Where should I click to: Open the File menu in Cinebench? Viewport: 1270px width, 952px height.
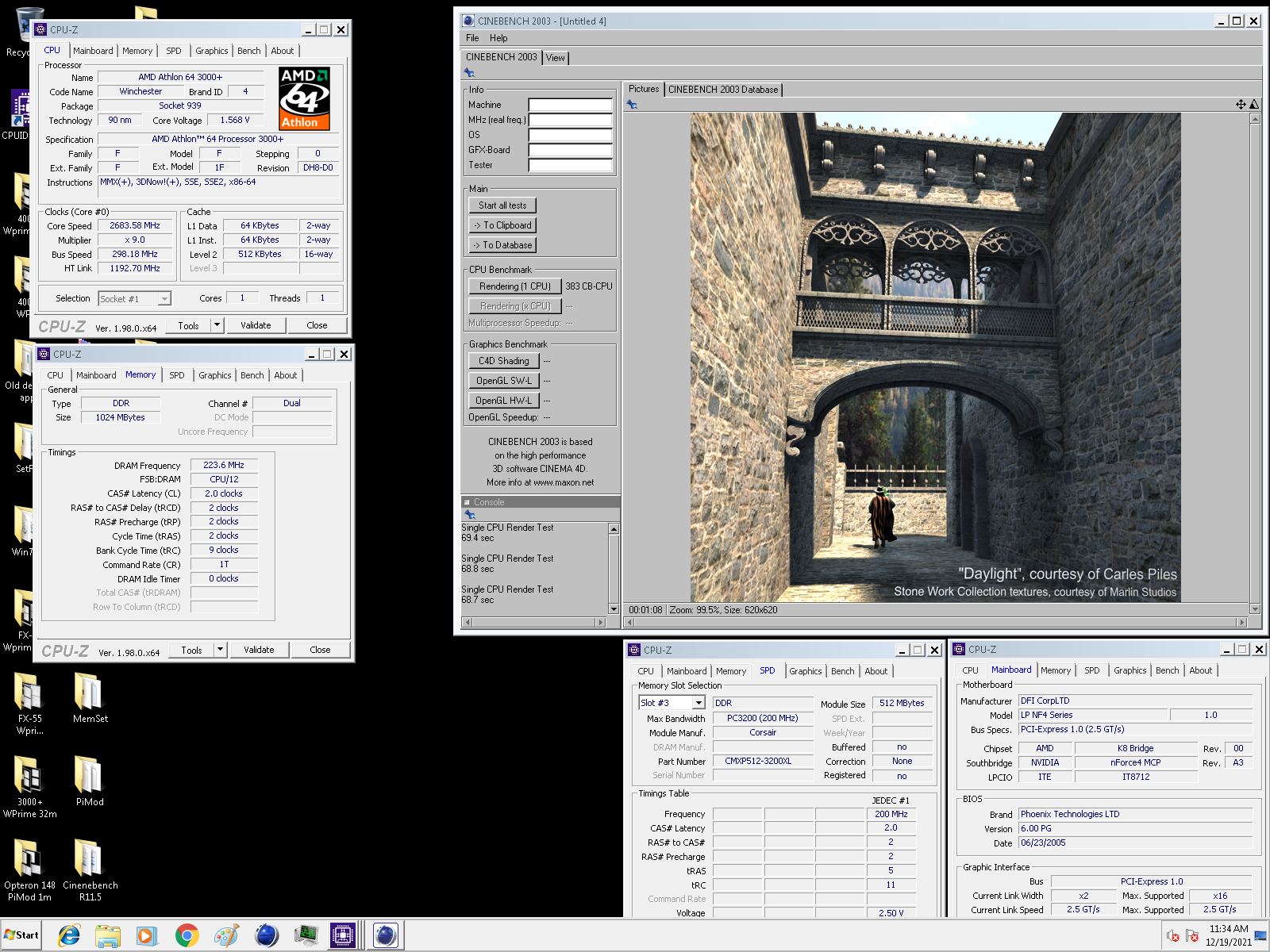[472, 38]
